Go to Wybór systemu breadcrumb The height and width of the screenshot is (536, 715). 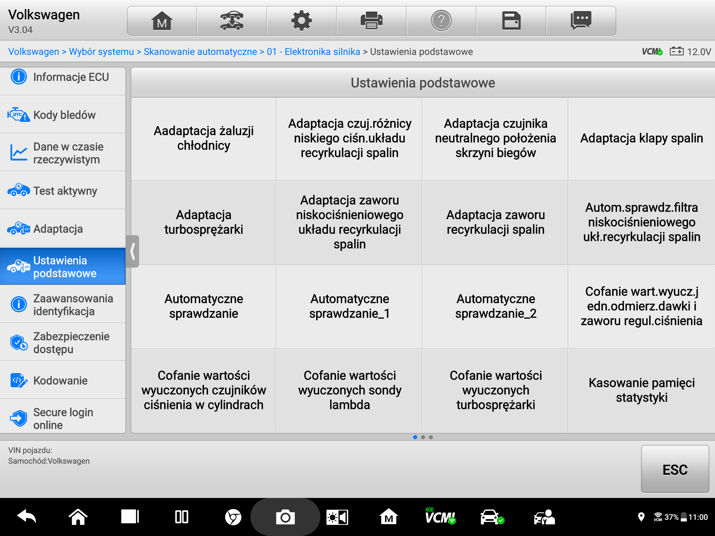click(101, 52)
